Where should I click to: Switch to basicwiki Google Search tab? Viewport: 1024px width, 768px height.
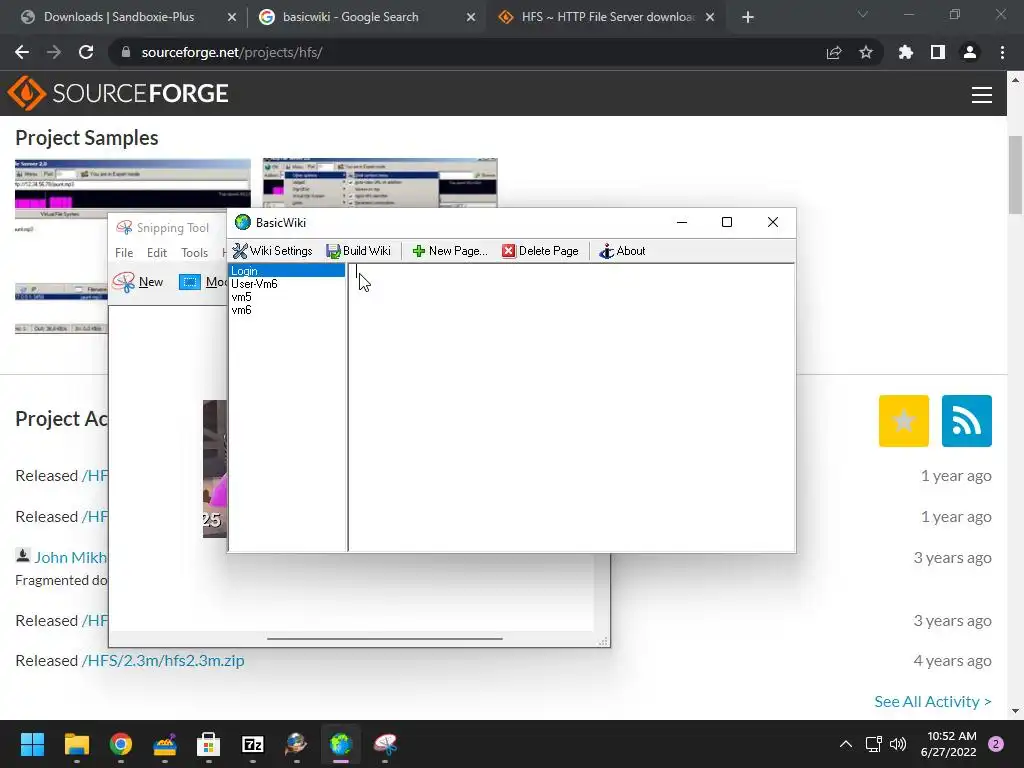click(x=351, y=17)
